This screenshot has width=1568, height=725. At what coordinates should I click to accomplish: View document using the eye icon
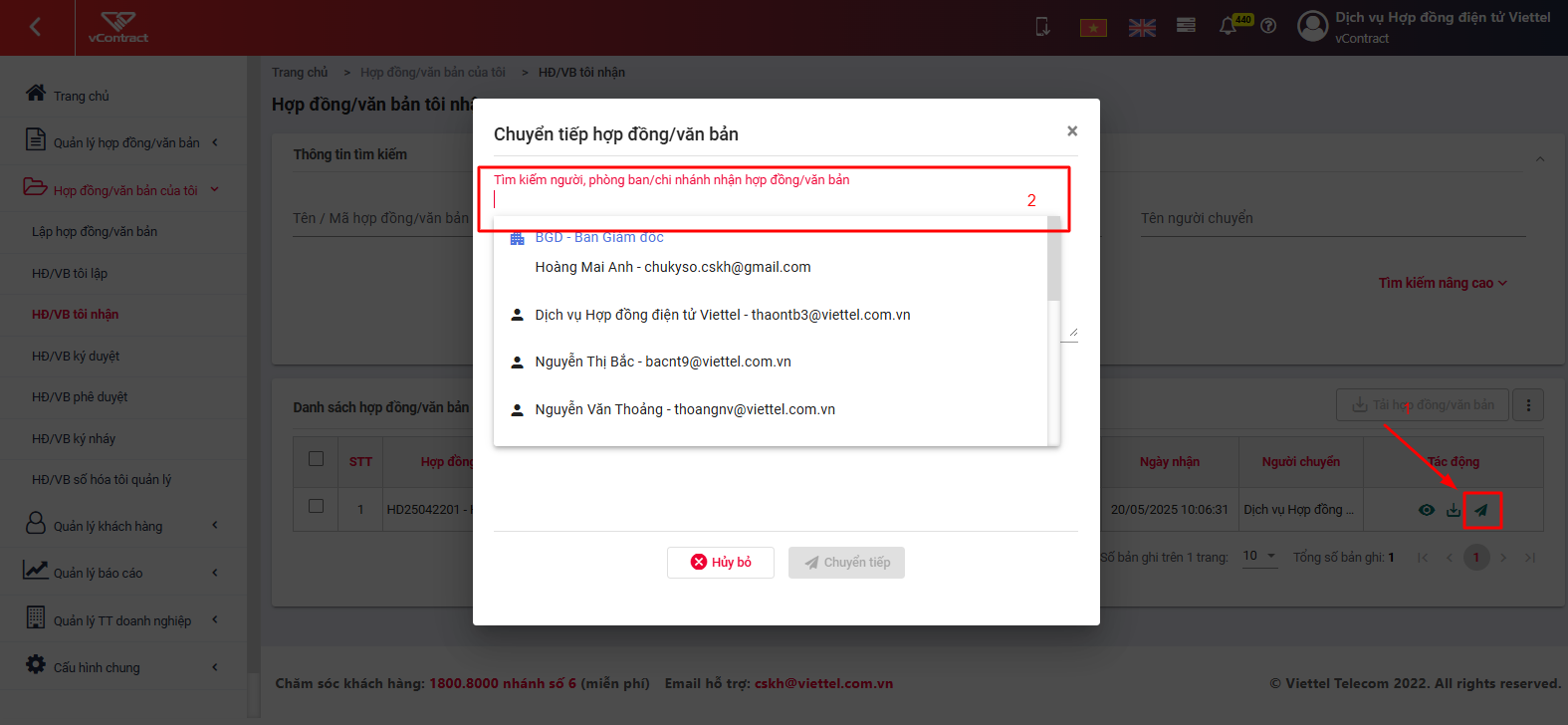1427,510
